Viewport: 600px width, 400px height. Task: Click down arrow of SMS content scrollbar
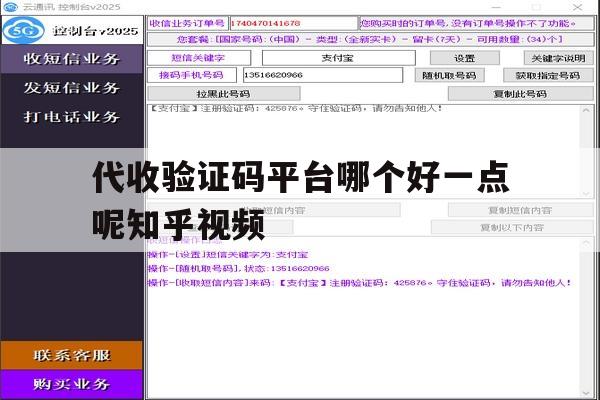pyautogui.click(x=586, y=194)
